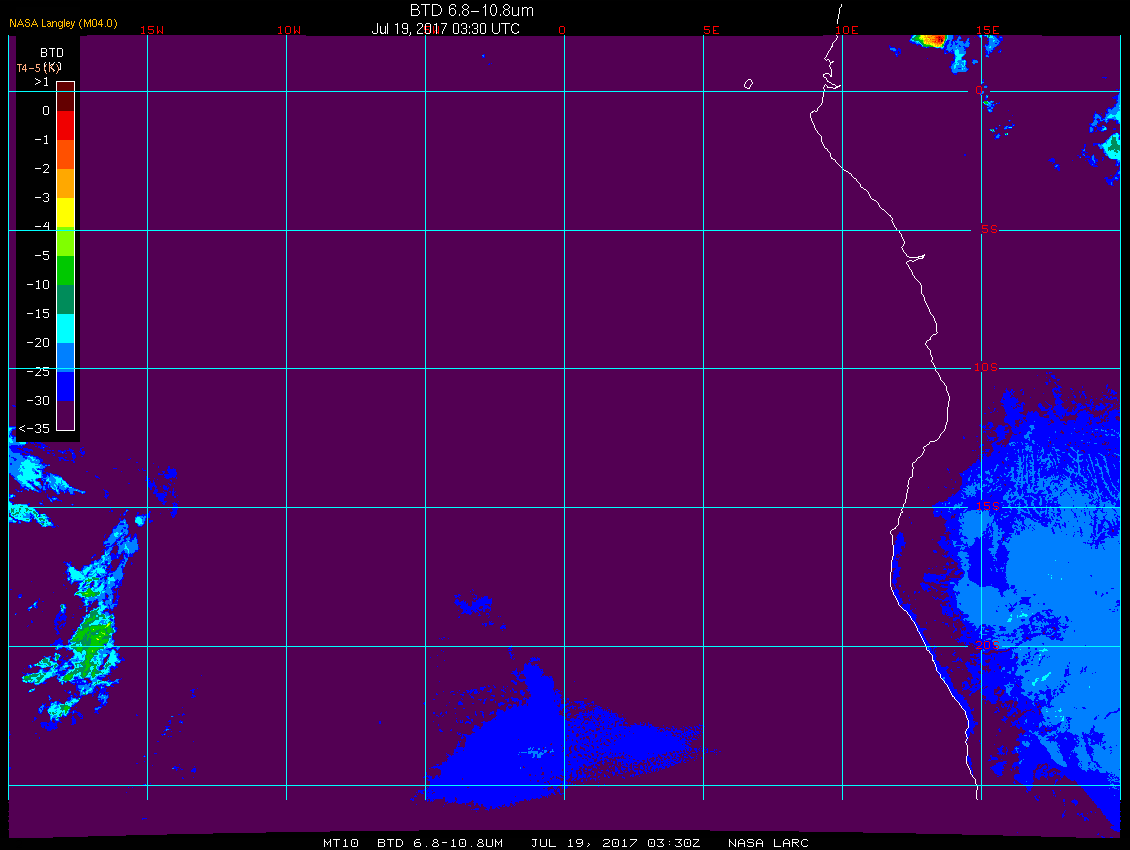The width and height of the screenshot is (1130, 850).
Task: Click the '-5' legend value
Action: tap(42, 256)
